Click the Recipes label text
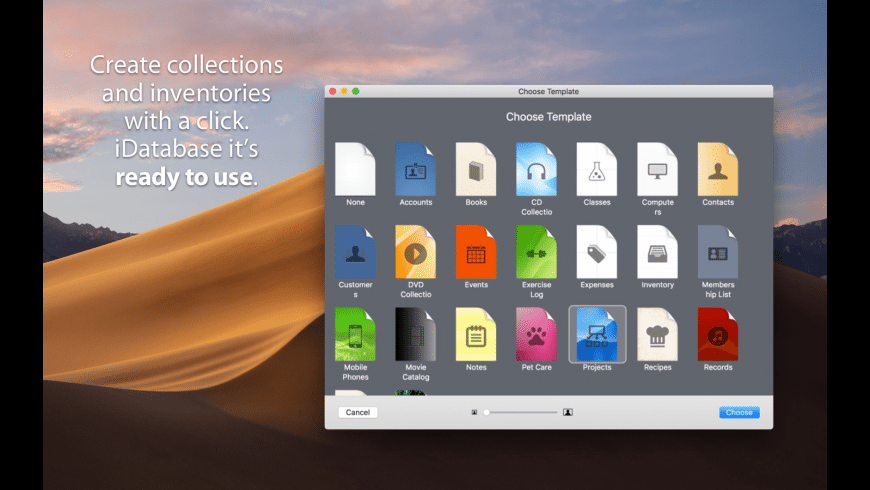Screen dimensions: 870x490 [657, 367]
